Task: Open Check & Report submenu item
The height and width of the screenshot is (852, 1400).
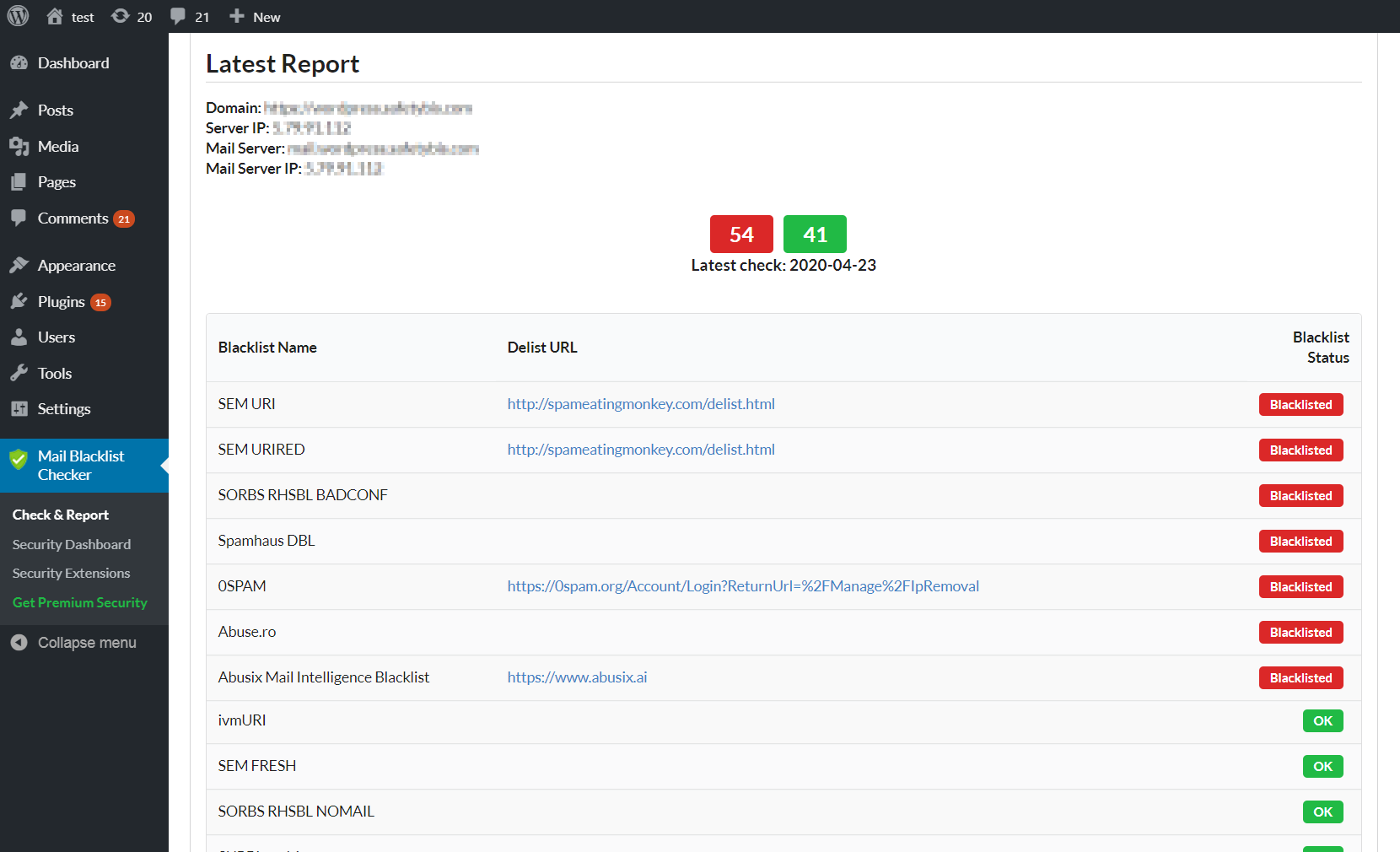Action: [61, 515]
